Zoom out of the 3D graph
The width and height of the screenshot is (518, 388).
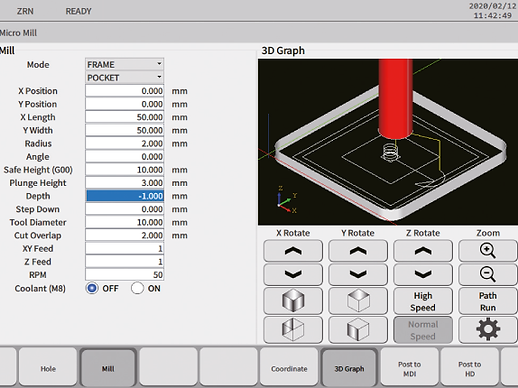click(488, 274)
